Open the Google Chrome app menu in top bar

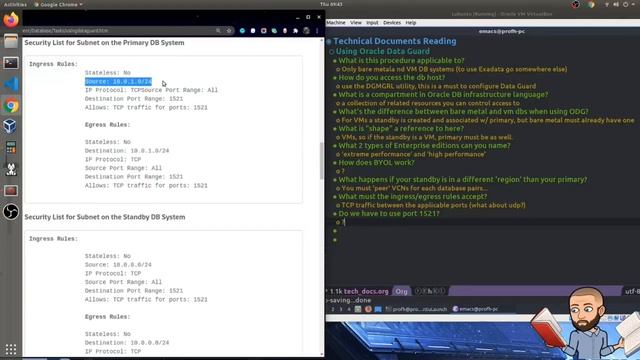pyautogui.click(x=58, y=4)
